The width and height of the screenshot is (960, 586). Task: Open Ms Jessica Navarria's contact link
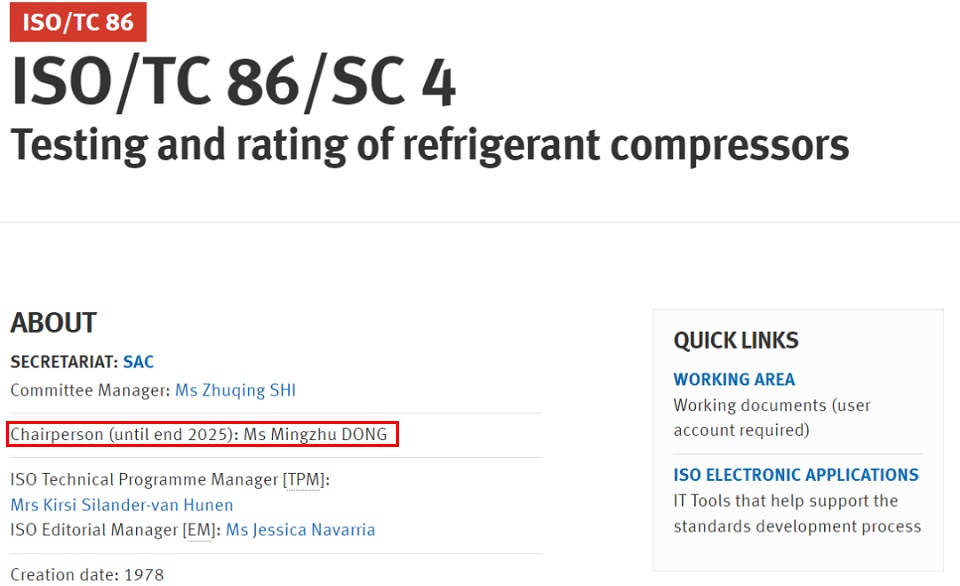pyautogui.click(x=300, y=530)
